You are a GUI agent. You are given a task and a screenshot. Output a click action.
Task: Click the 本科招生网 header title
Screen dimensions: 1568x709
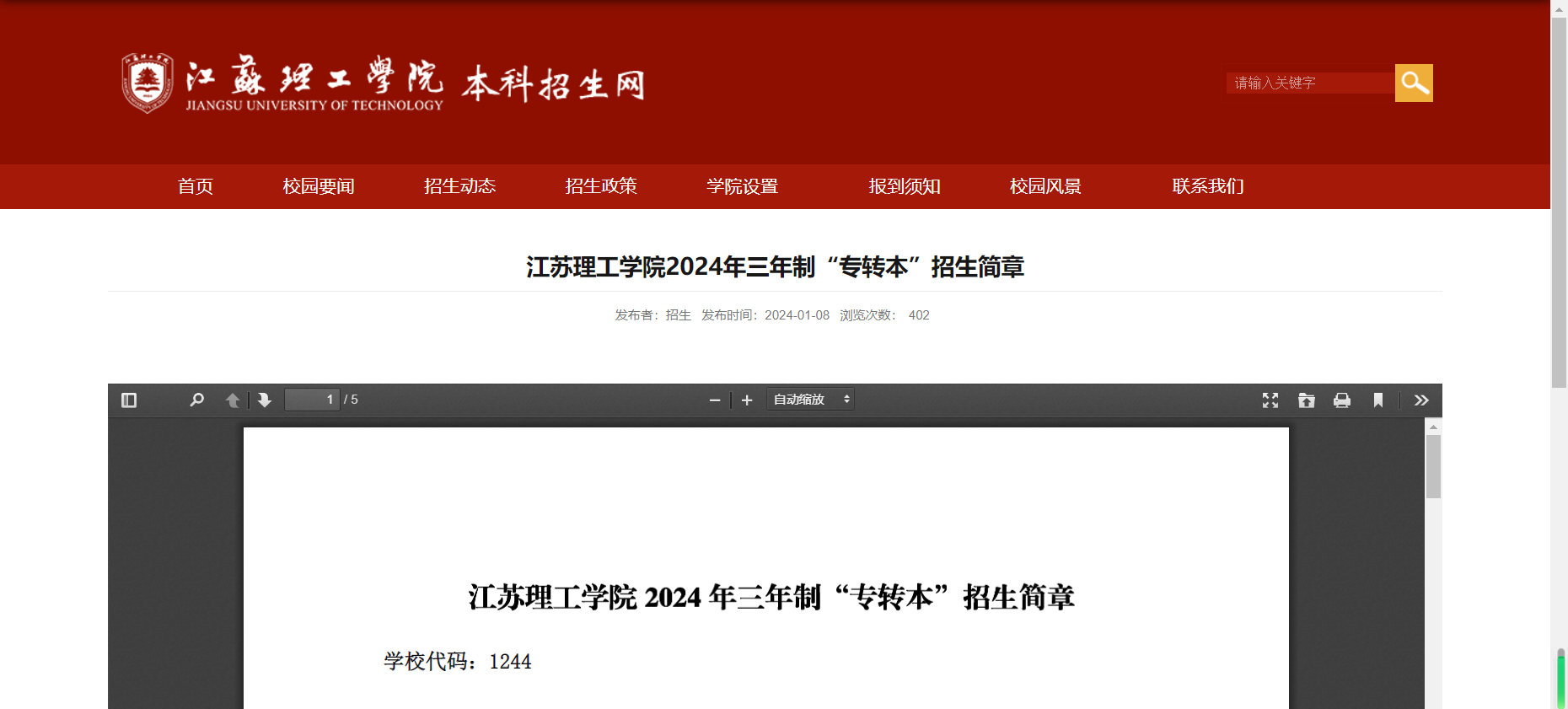(554, 83)
